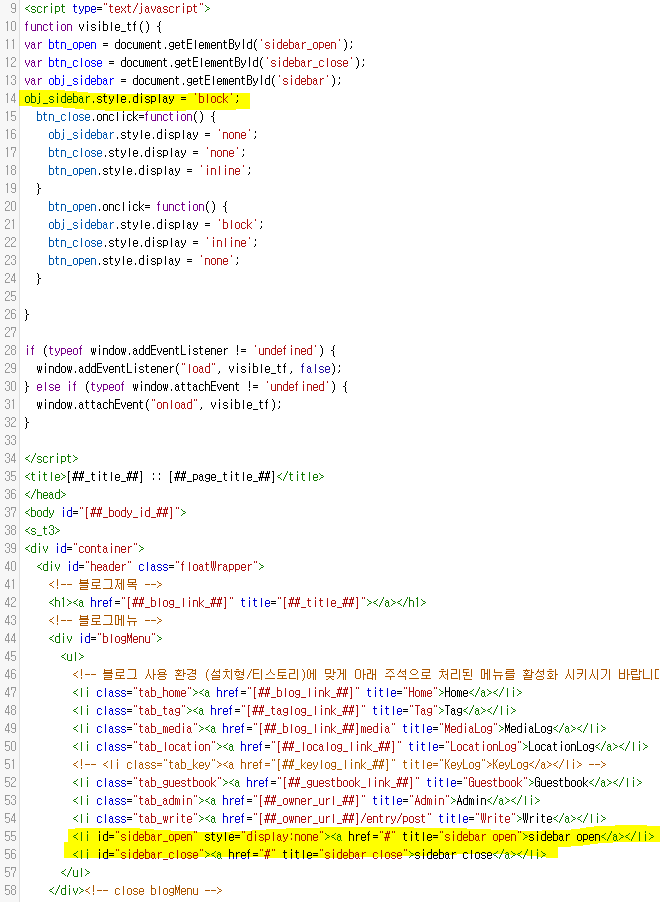
Task: Click the tab_guestbook list item line
Action: (357, 782)
